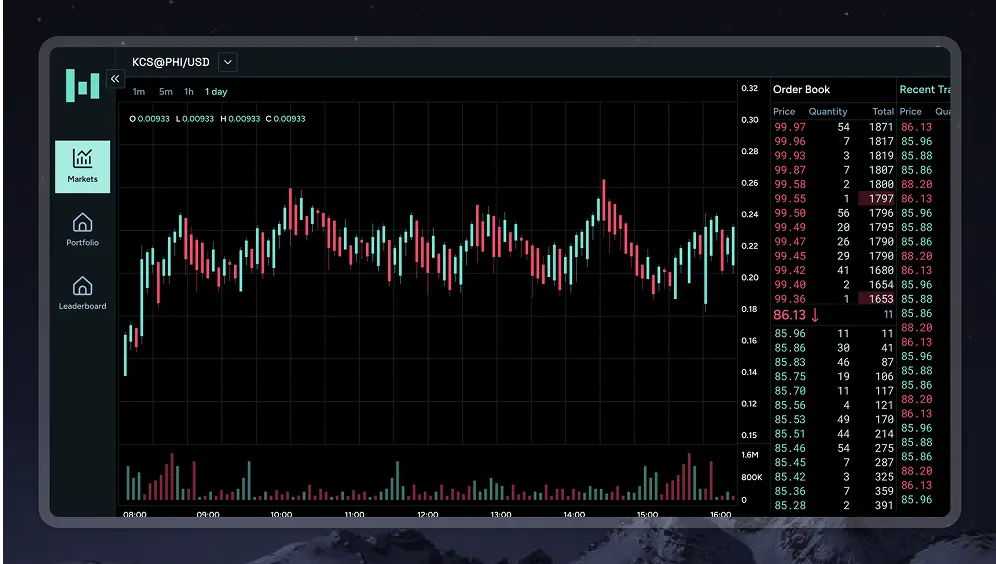
Task: Select the 99.45 ask price row
Action: 833,256
